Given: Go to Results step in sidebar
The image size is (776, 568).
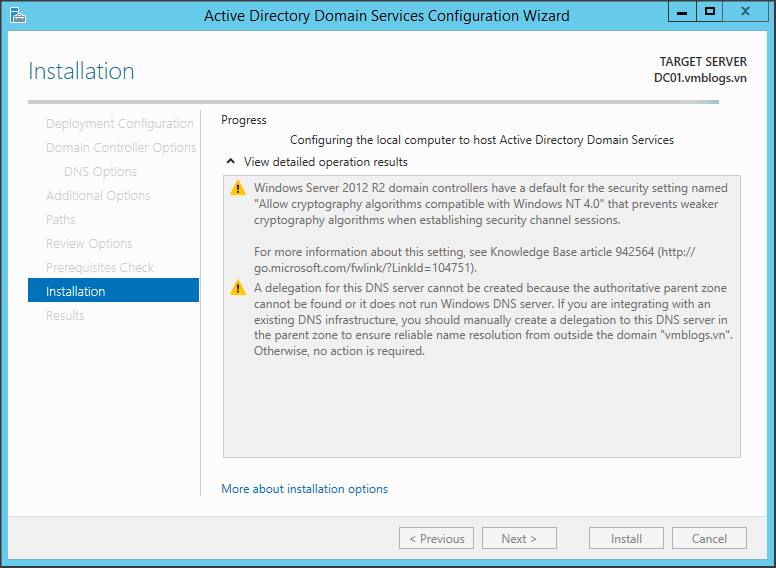Looking at the screenshot, I should (x=65, y=316).
